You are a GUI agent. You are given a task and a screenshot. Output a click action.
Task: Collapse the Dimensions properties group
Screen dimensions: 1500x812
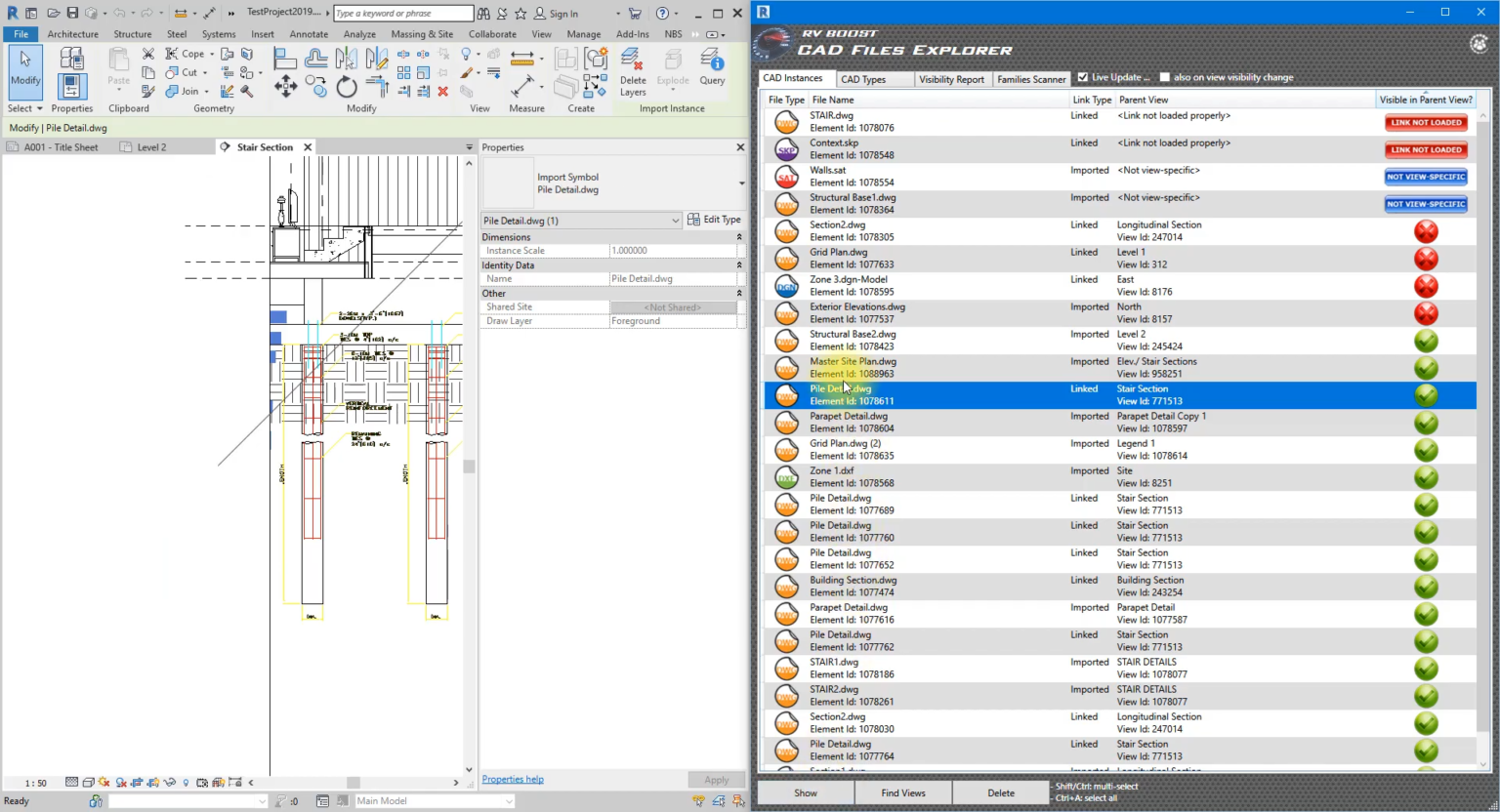(739, 237)
